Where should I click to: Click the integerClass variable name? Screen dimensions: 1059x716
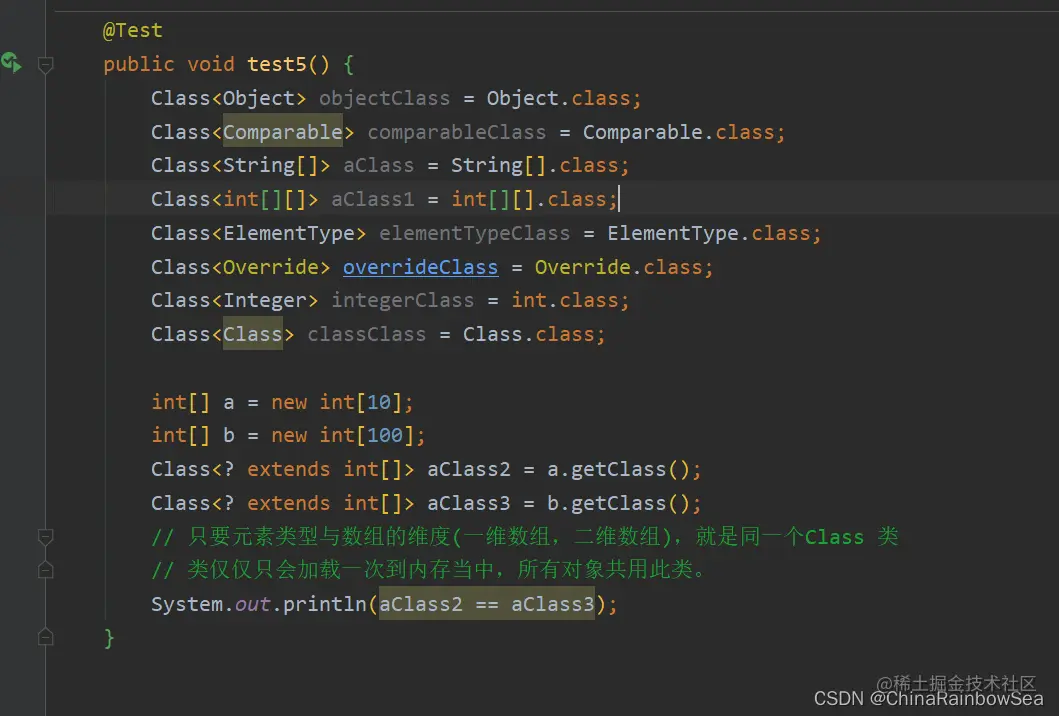(403, 300)
